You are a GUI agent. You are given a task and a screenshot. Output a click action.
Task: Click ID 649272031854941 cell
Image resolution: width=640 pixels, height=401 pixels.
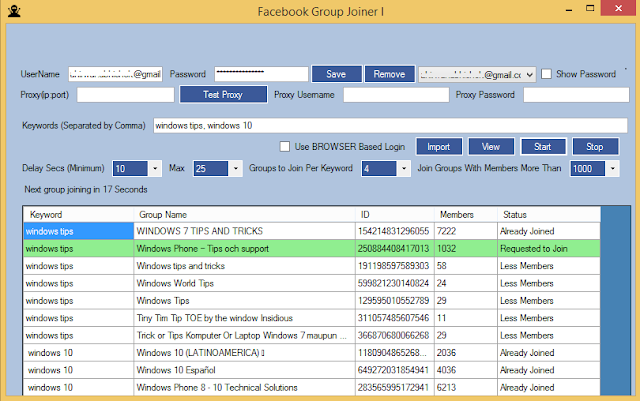(393, 370)
